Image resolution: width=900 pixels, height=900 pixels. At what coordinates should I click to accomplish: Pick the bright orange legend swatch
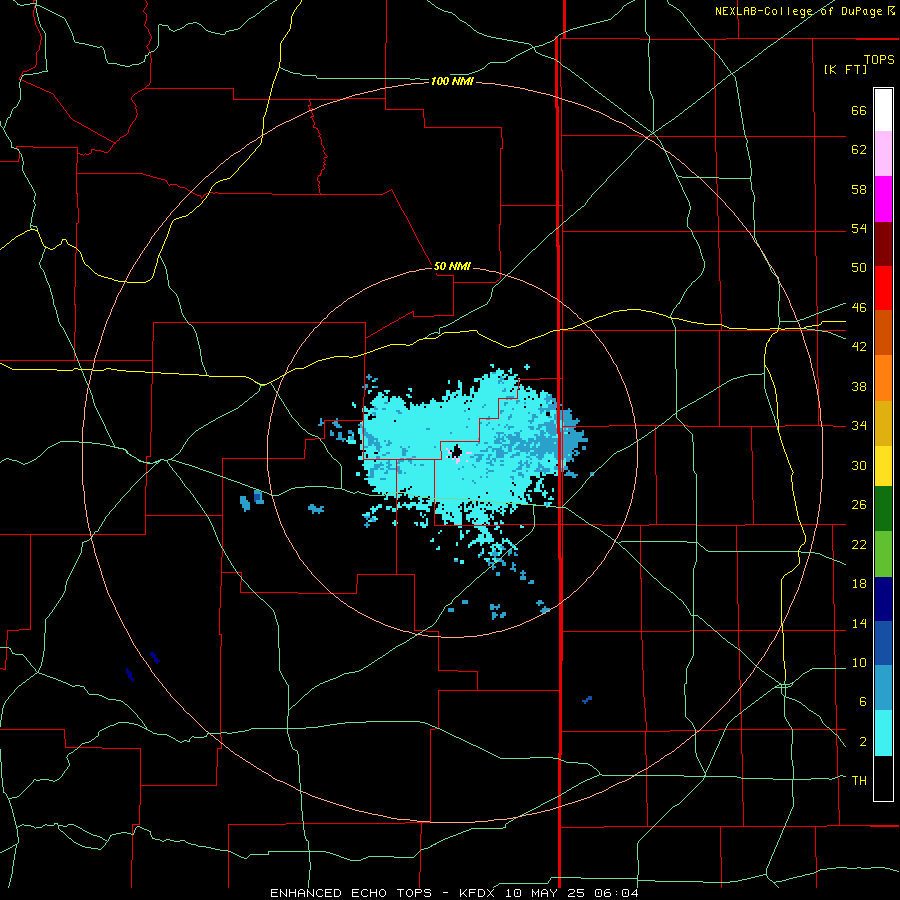click(x=883, y=378)
